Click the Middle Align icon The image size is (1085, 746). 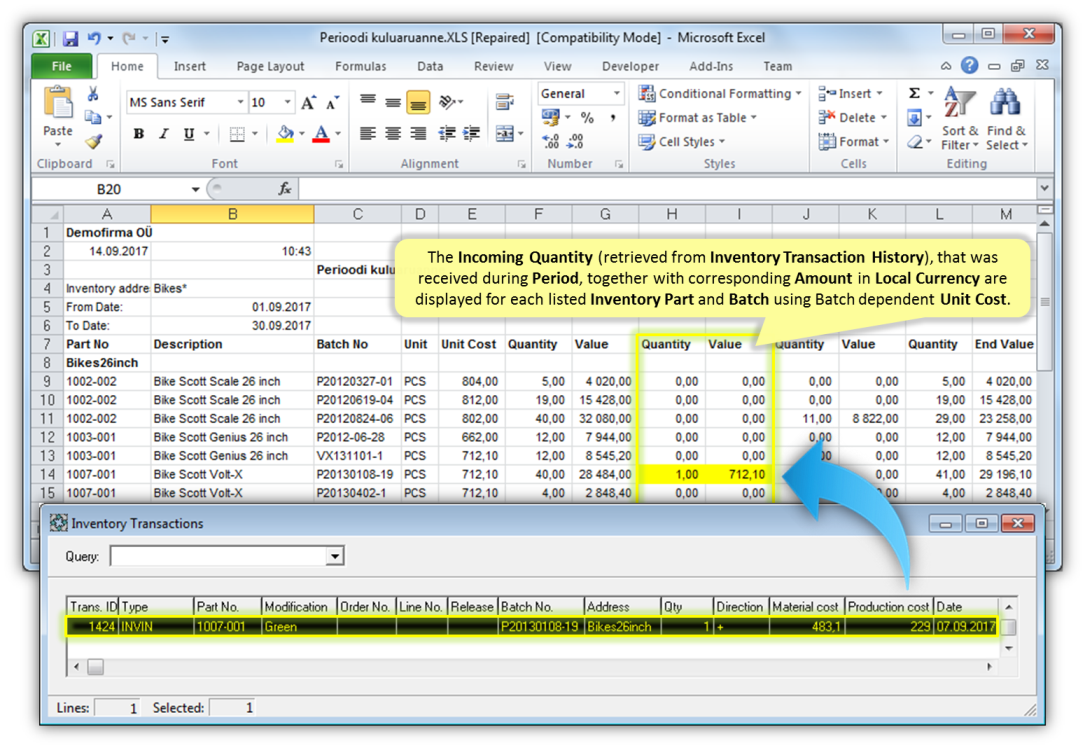pyautogui.click(x=393, y=102)
